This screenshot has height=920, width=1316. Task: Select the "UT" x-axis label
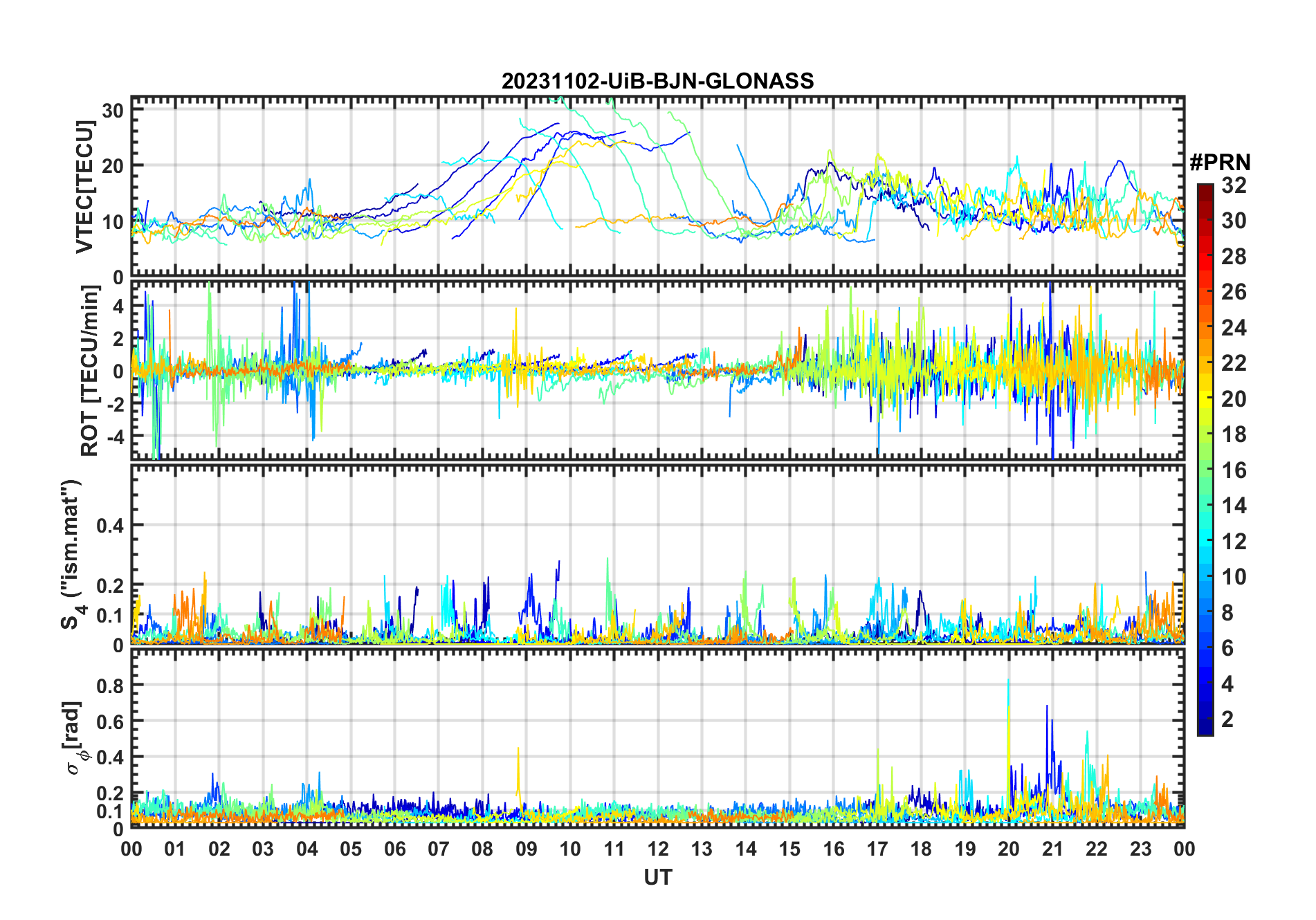(x=657, y=878)
